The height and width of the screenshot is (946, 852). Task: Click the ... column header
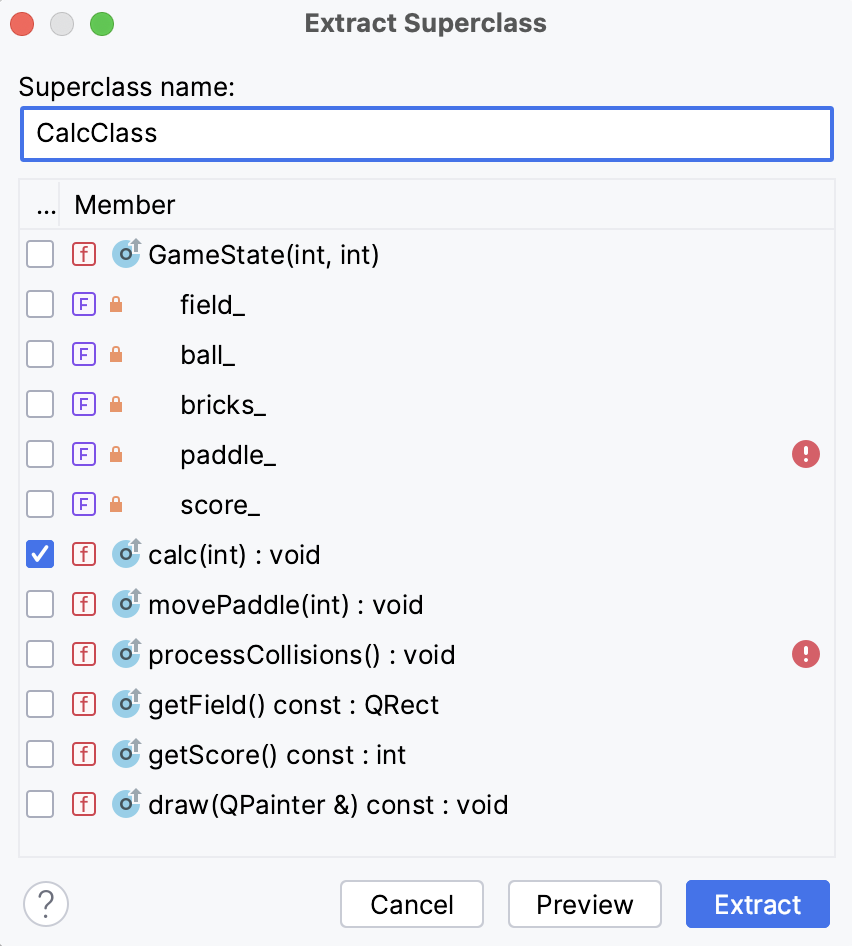43,205
